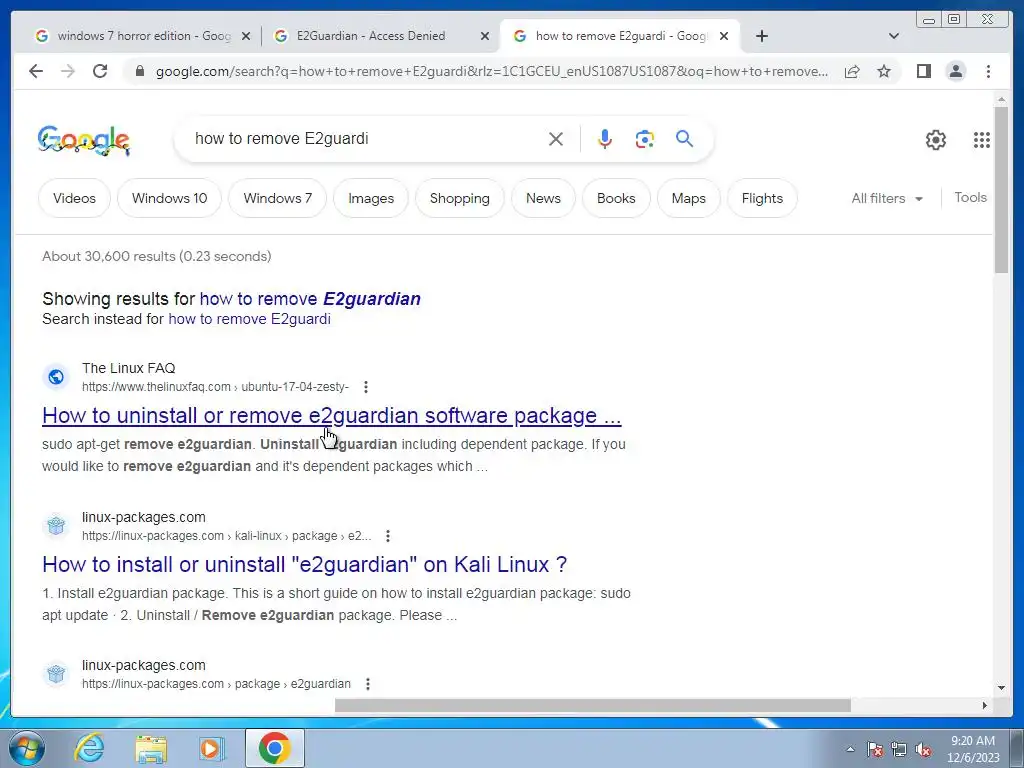Click the scroll-right arrow of horizontal scrollbar
Image resolution: width=1024 pixels, height=768 pixels.
[x=985, y=705]
